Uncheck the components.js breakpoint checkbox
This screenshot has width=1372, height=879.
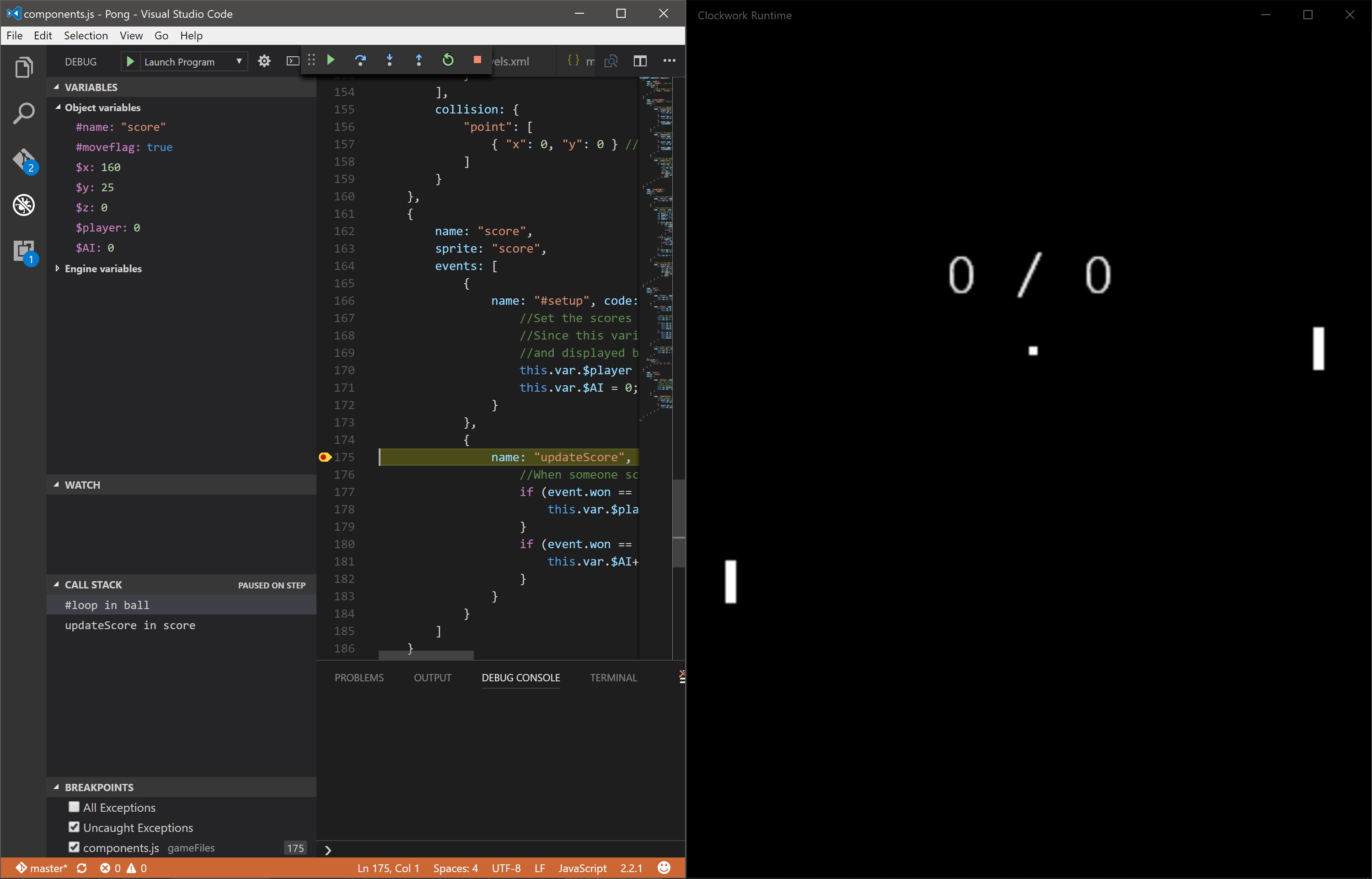(74, 847)
